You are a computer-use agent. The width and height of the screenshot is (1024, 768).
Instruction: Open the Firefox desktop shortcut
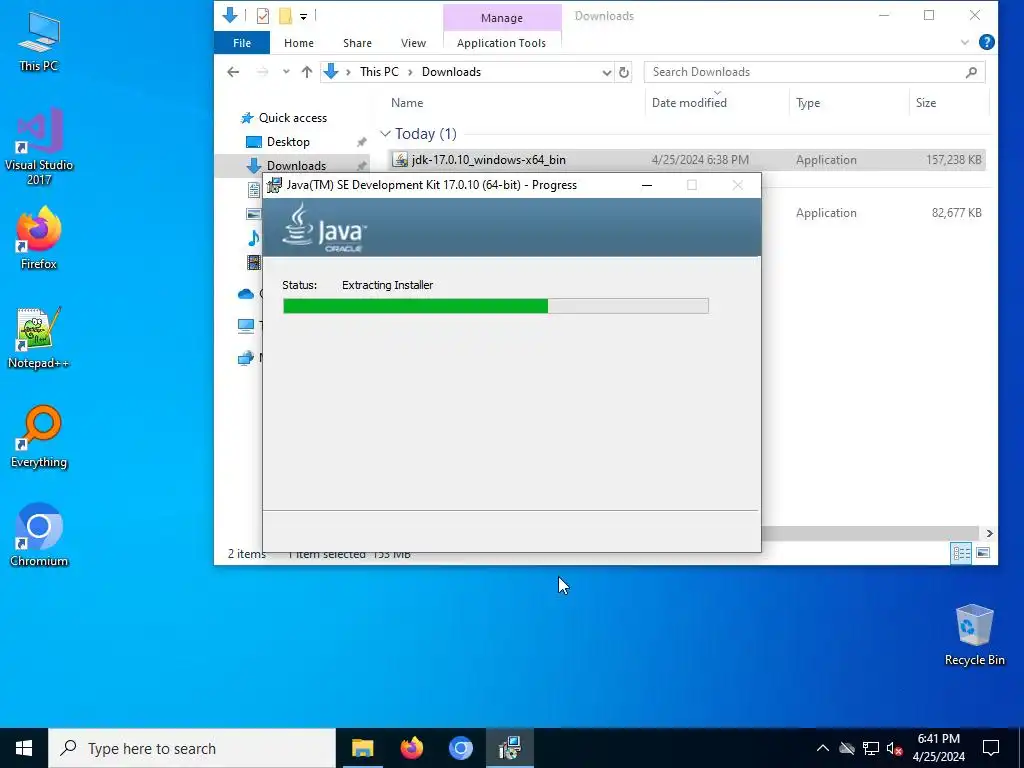39,238
